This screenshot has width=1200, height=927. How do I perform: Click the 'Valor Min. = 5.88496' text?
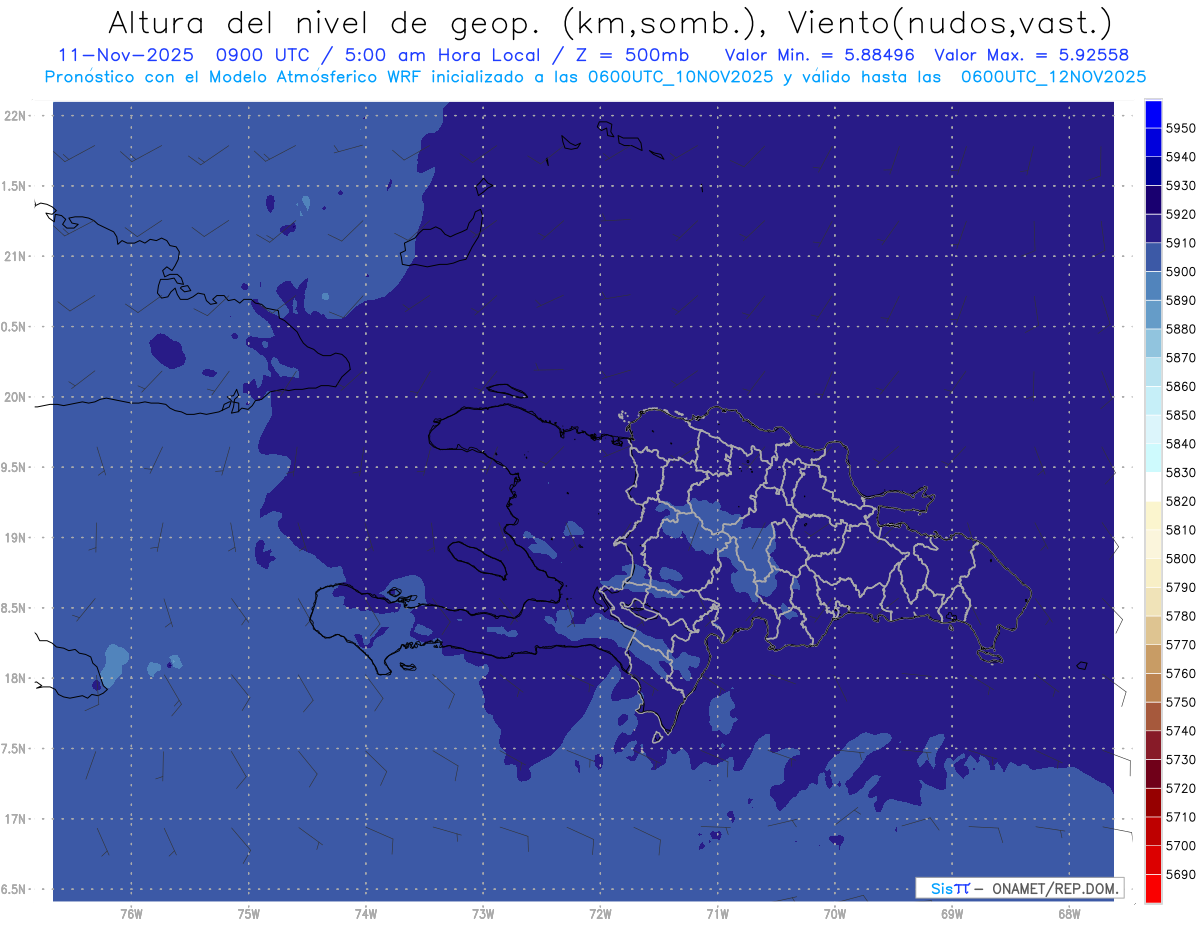pyautogui.click(x=822, y=55)
